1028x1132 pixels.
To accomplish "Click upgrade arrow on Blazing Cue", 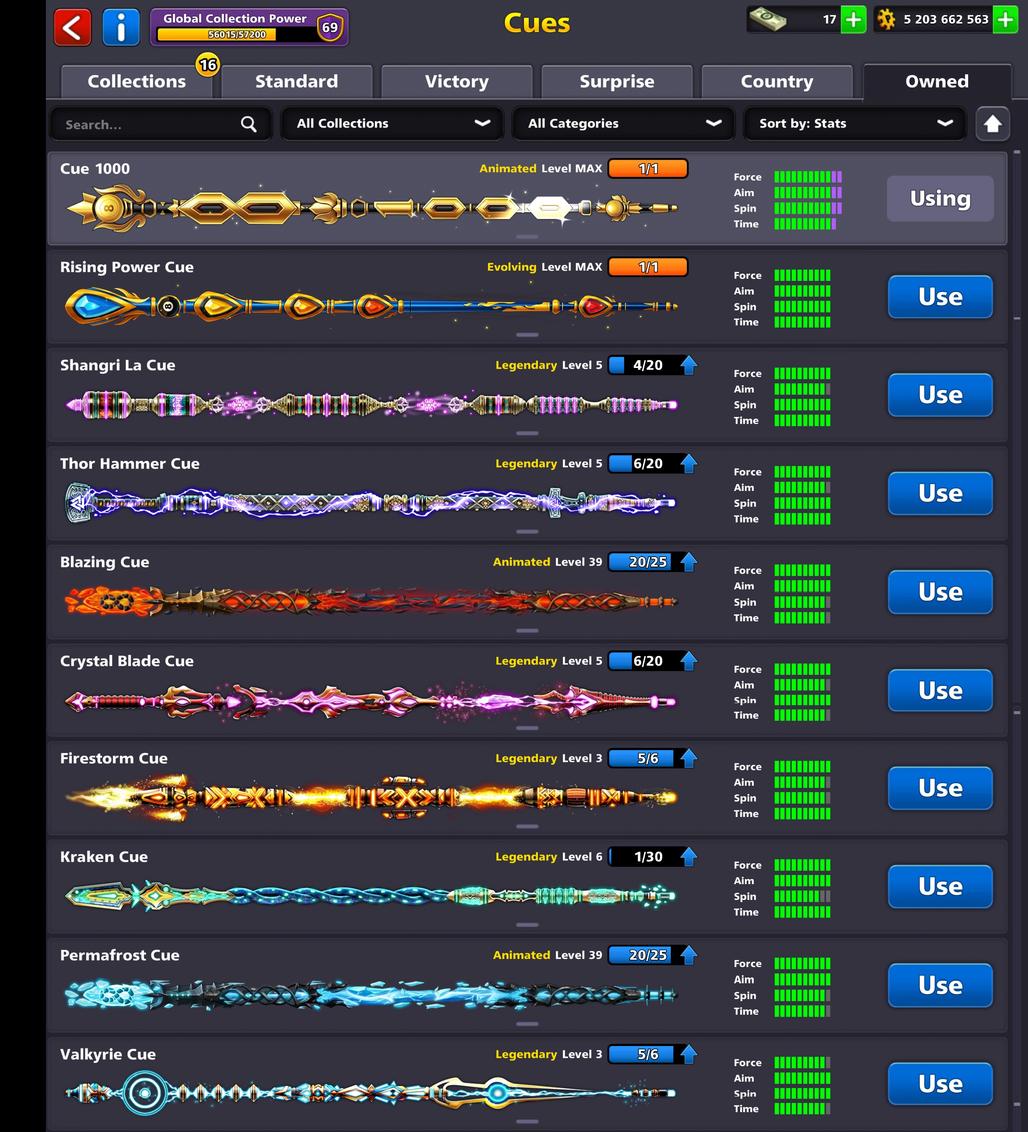I will pyautogui.click(x=689, y=562).
